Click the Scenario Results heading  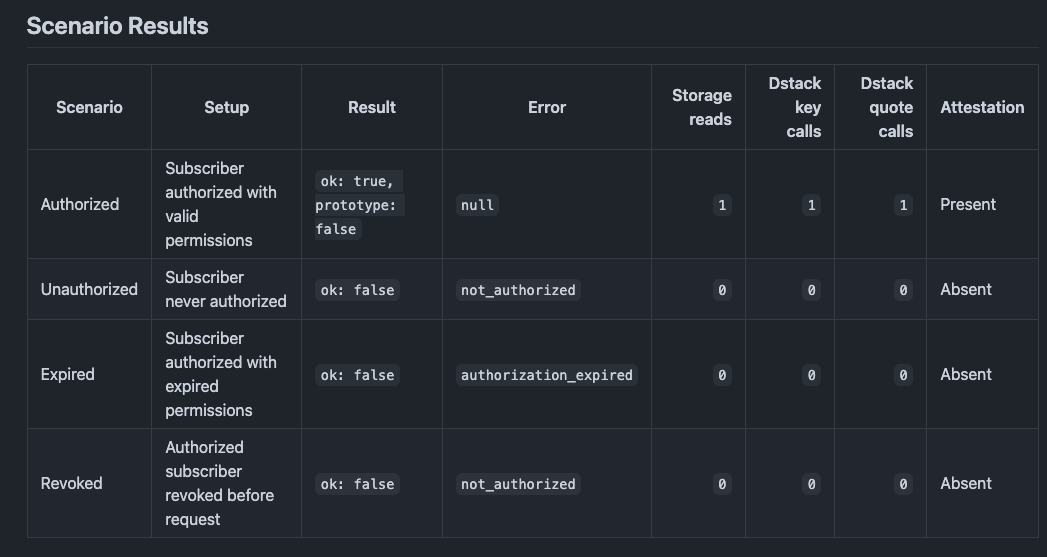(x=118, y=26)
